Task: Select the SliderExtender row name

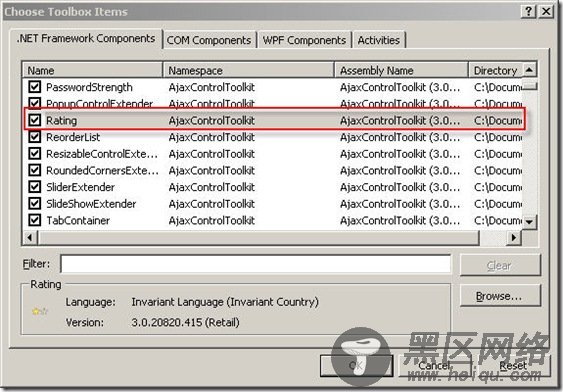Action: pos(80,187)
